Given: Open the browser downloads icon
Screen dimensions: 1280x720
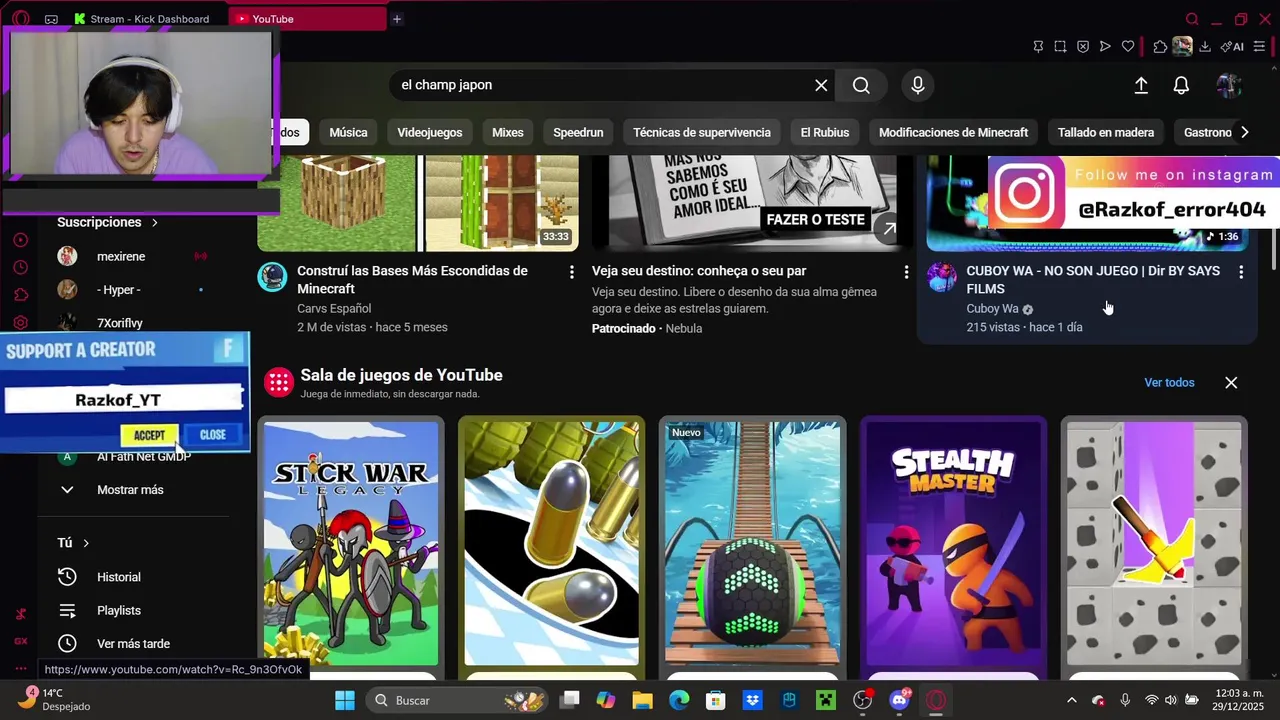Looking at the screenshot, I should pyautogui.click(x=1205, y=47).
